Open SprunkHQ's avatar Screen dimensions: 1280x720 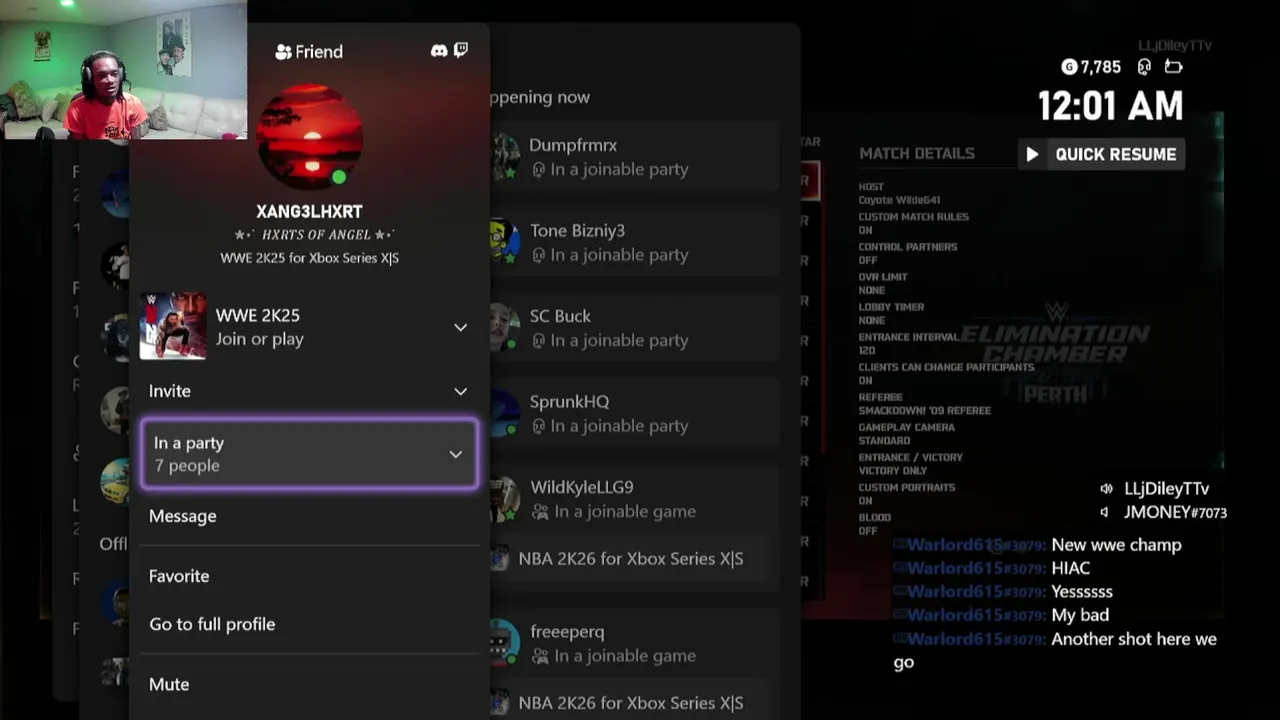click(505, 413)
